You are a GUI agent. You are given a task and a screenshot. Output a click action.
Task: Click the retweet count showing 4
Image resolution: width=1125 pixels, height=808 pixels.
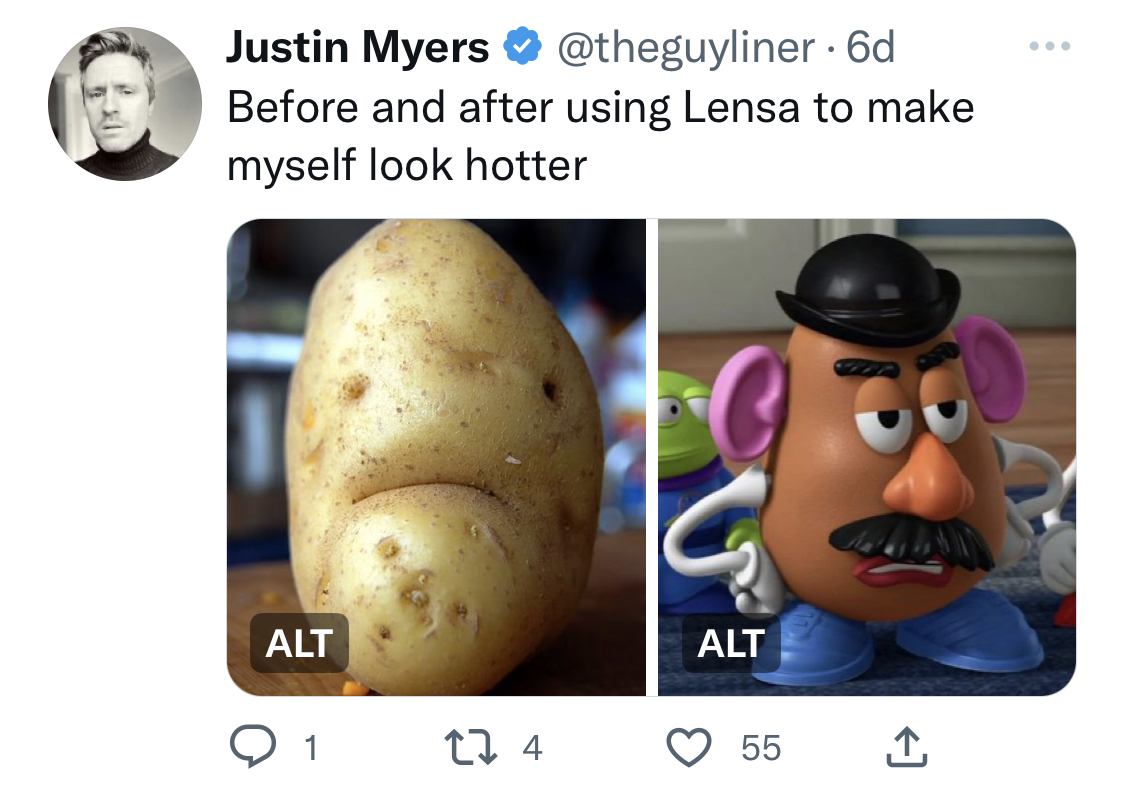pos(532,748)
